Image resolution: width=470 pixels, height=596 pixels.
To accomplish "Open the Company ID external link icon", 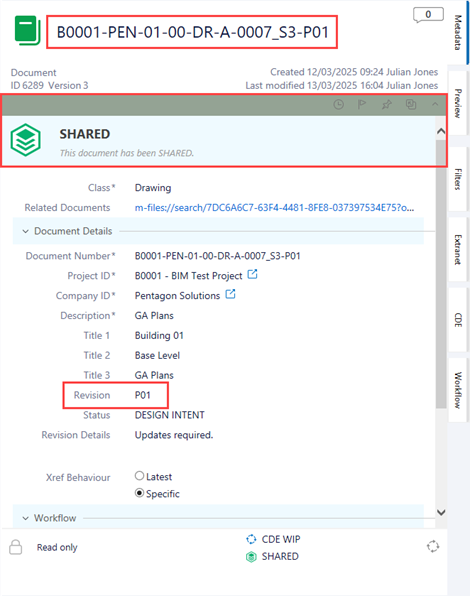I will point(230,294).
